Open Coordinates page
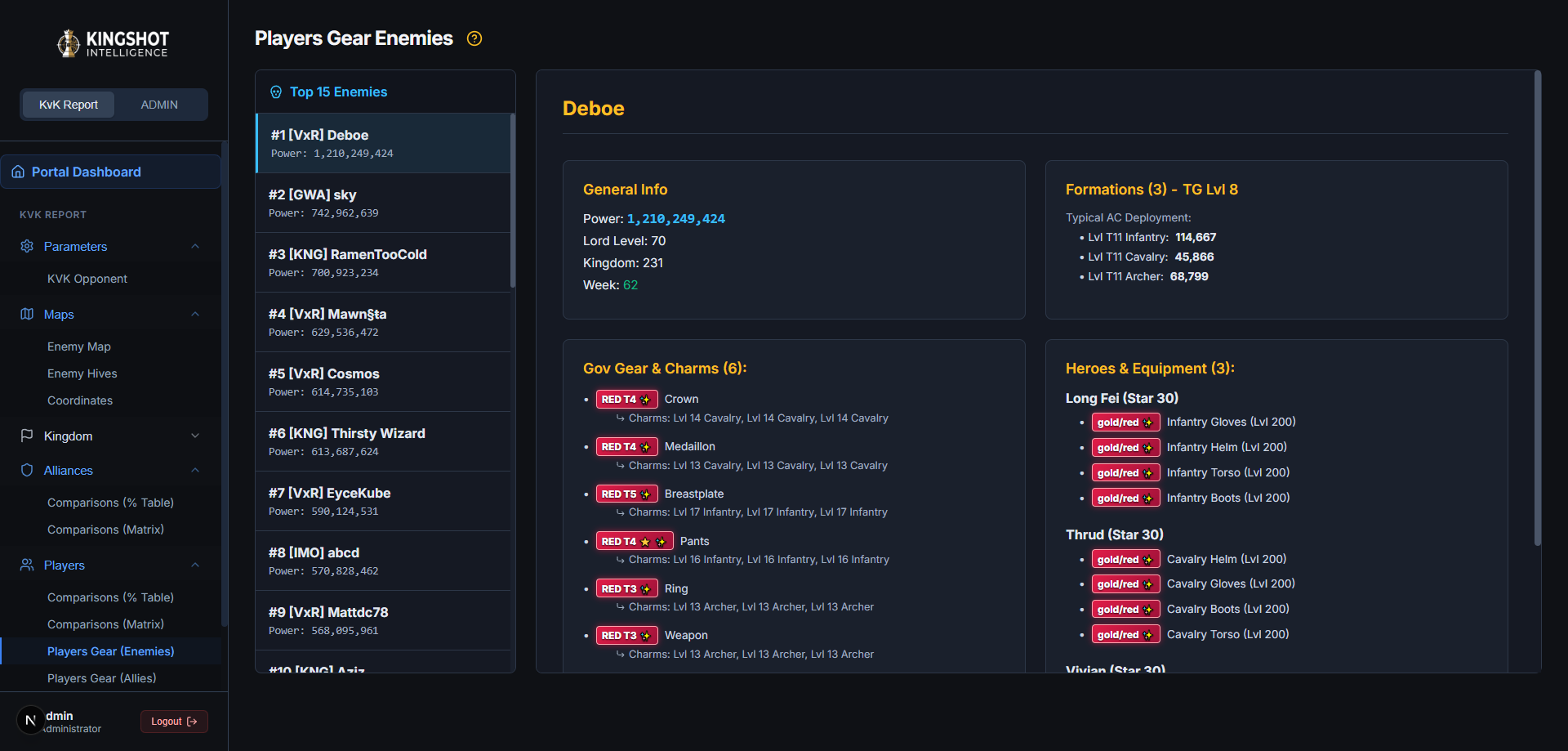The width and height of the screenshot is (1568, 751). [80, 400]
